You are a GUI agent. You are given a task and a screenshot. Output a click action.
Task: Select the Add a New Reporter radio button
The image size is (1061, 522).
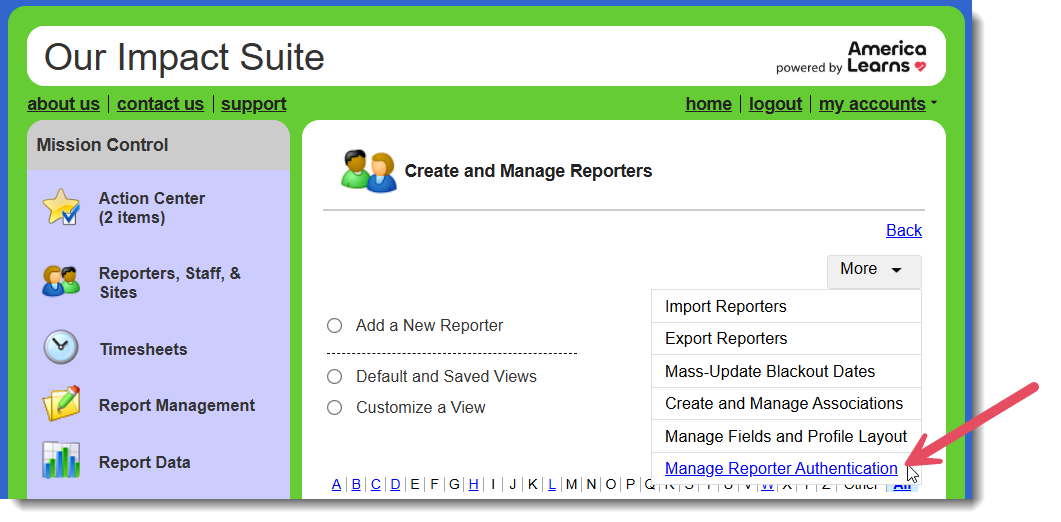[334, 326]
